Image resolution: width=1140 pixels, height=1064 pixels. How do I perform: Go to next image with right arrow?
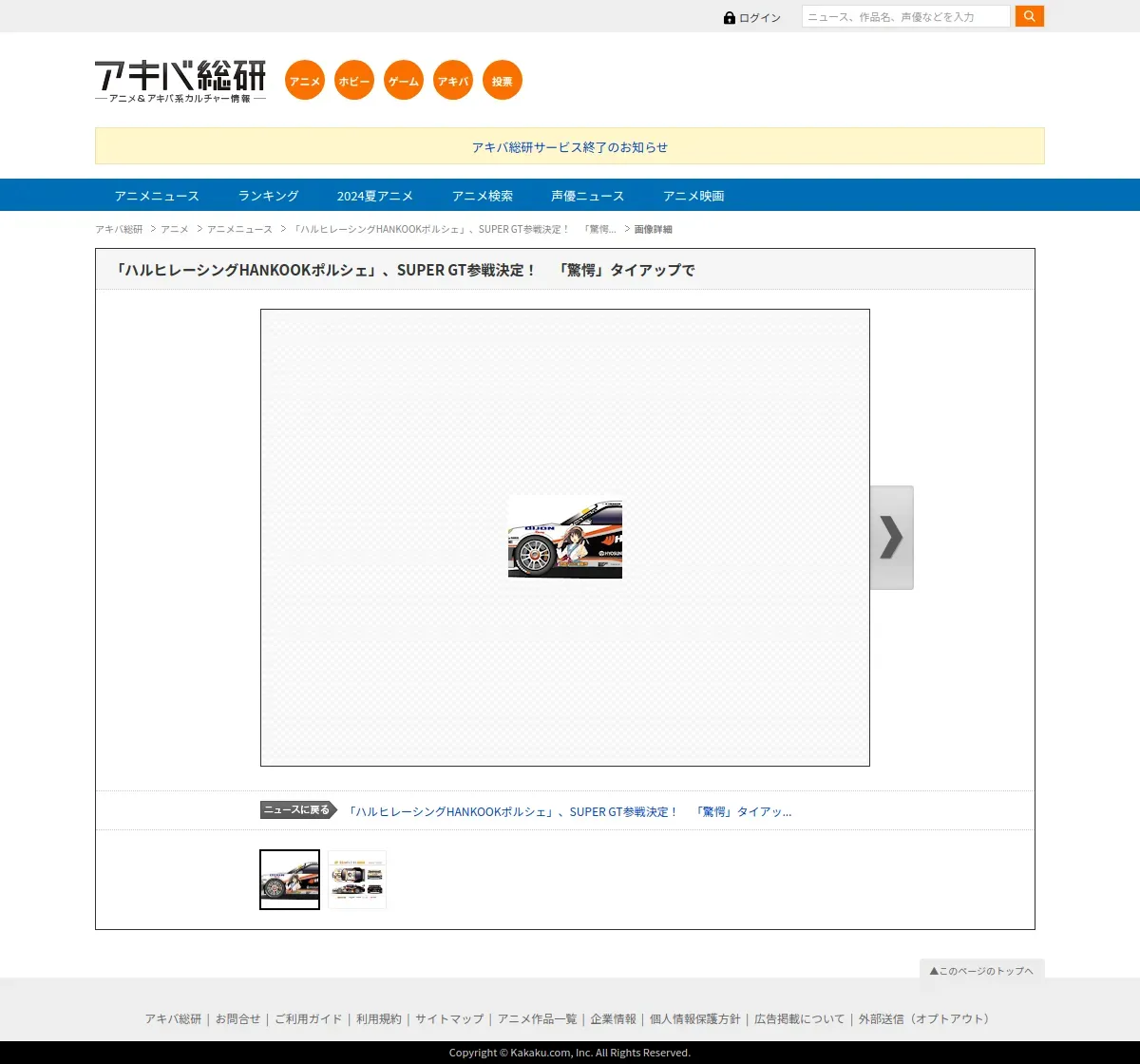point(891,538)
